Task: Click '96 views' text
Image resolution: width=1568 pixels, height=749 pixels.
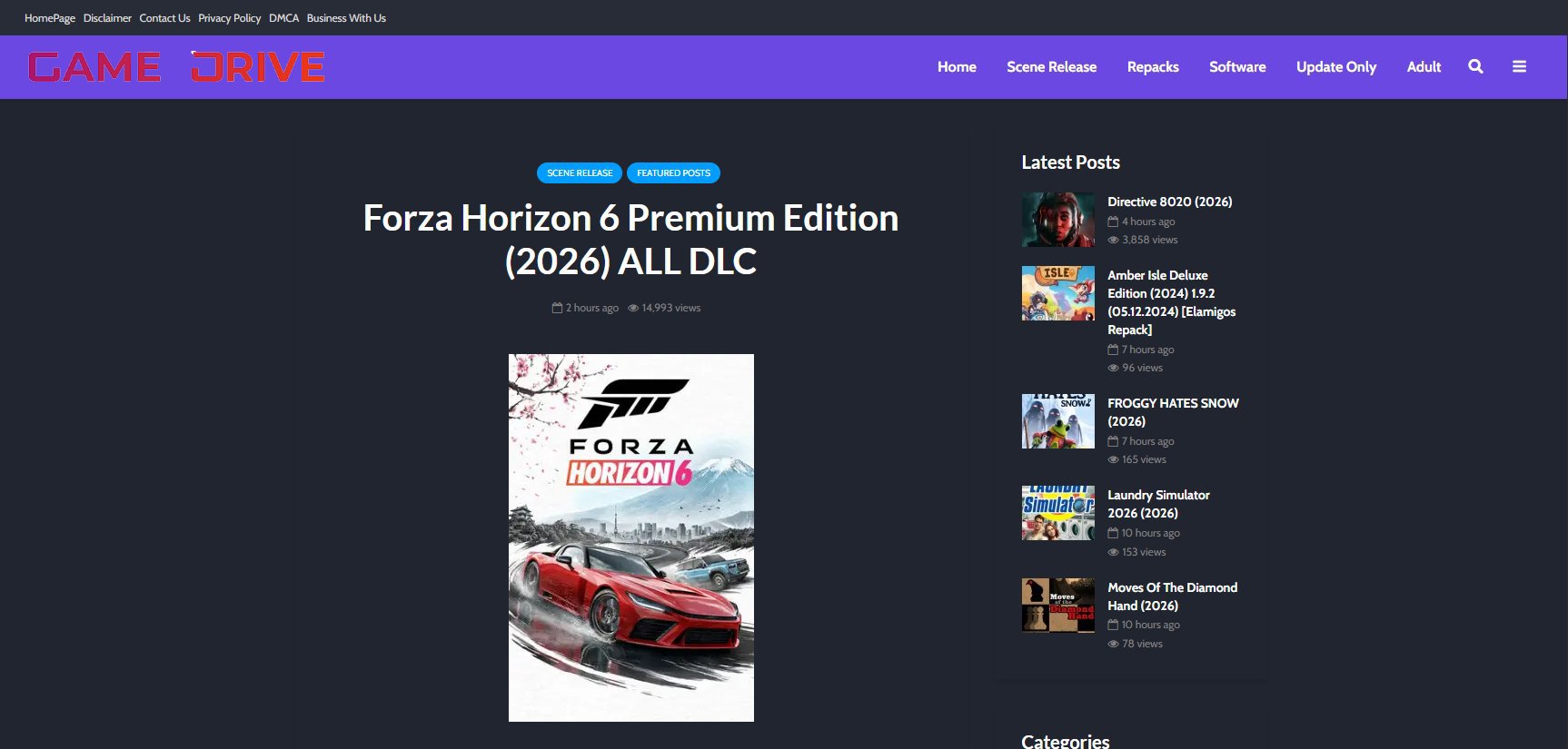Action: 1142,368
